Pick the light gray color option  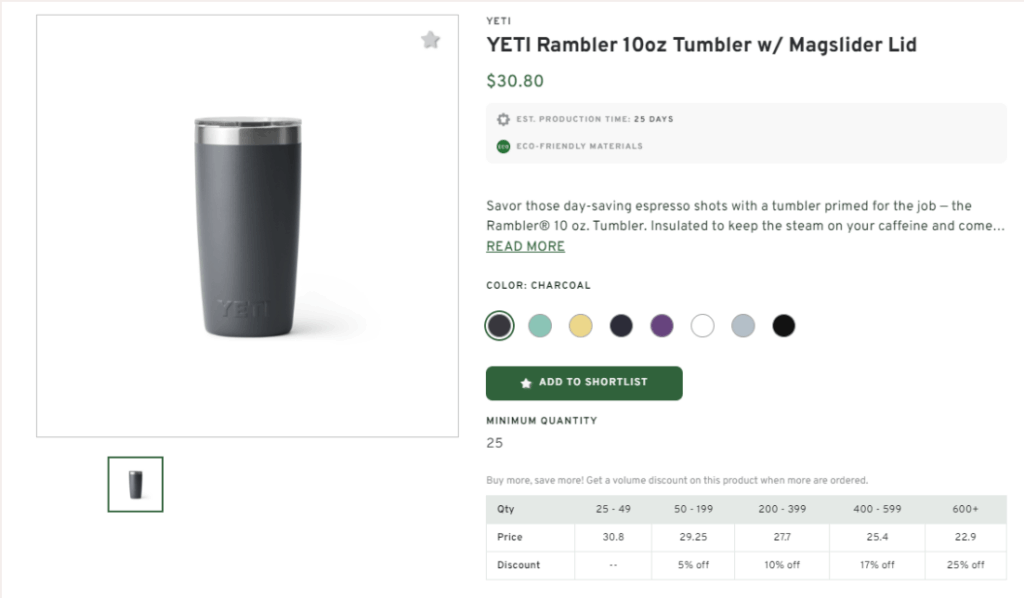click(743, 325)
